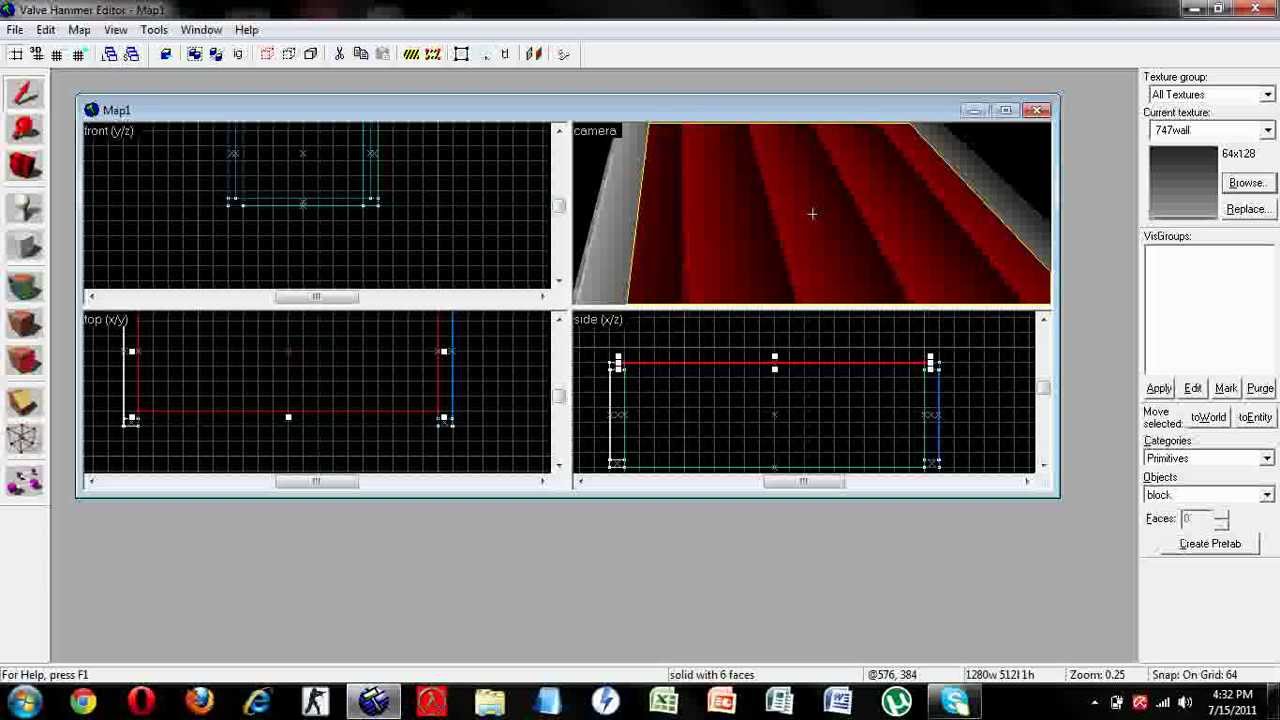
Task: Select the Path tool
Action: (x=24, y=480)
